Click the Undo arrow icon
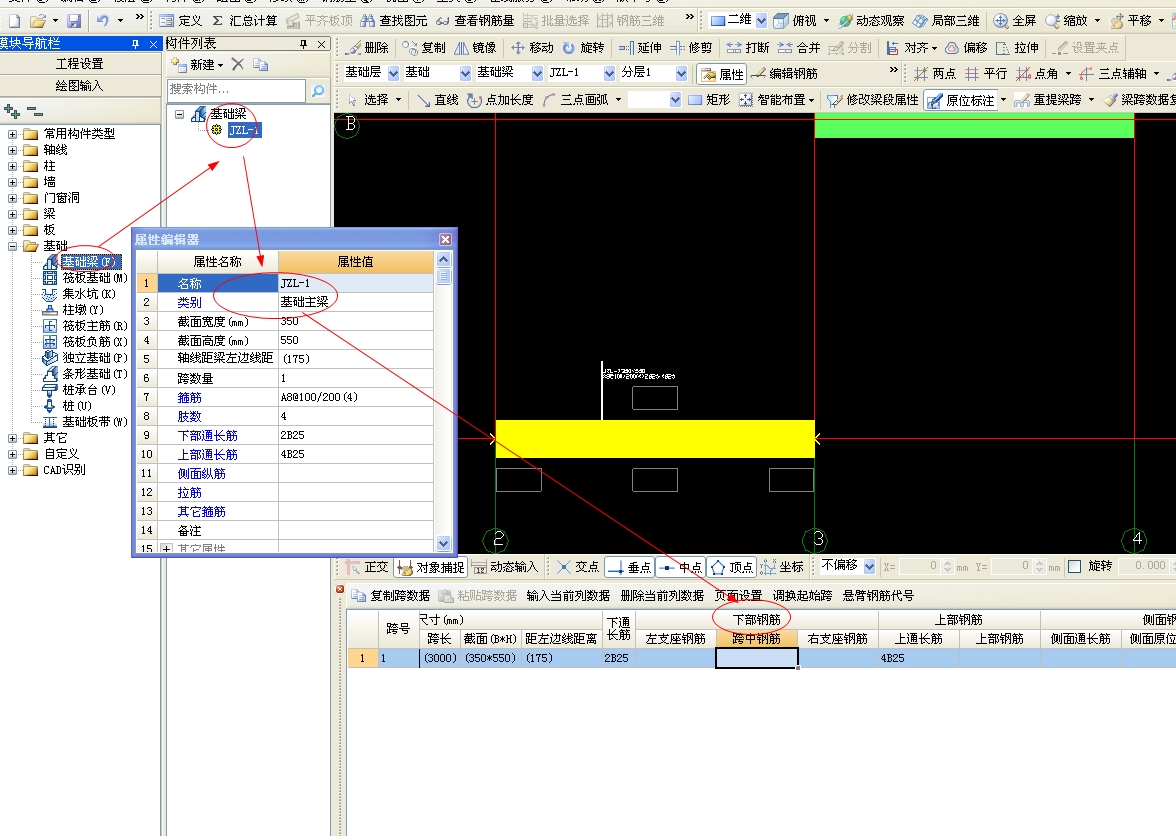1176x836 pixels. tap(104, 20)
